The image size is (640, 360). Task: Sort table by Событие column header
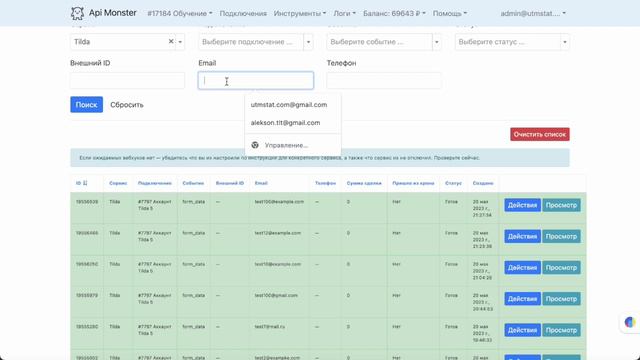tap(193, 183)
